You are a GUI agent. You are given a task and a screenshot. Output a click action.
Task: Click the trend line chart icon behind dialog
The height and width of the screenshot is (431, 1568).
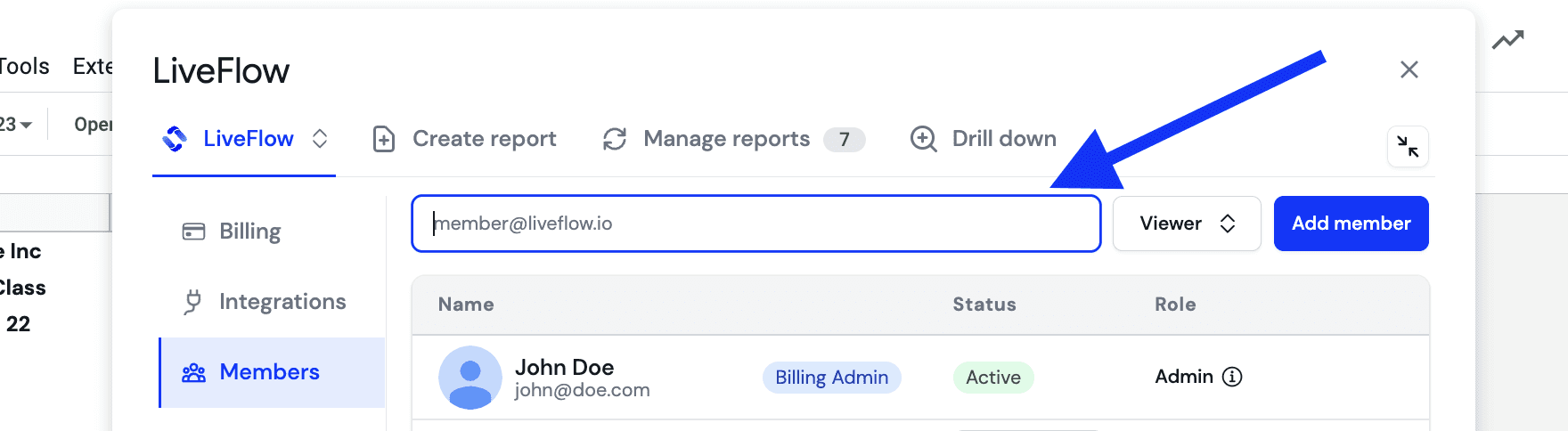click(x=1508, y=40)
